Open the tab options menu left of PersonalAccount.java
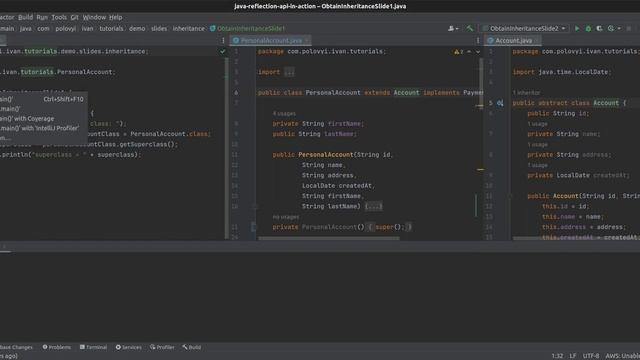640x360 pixels. [223, 40]
